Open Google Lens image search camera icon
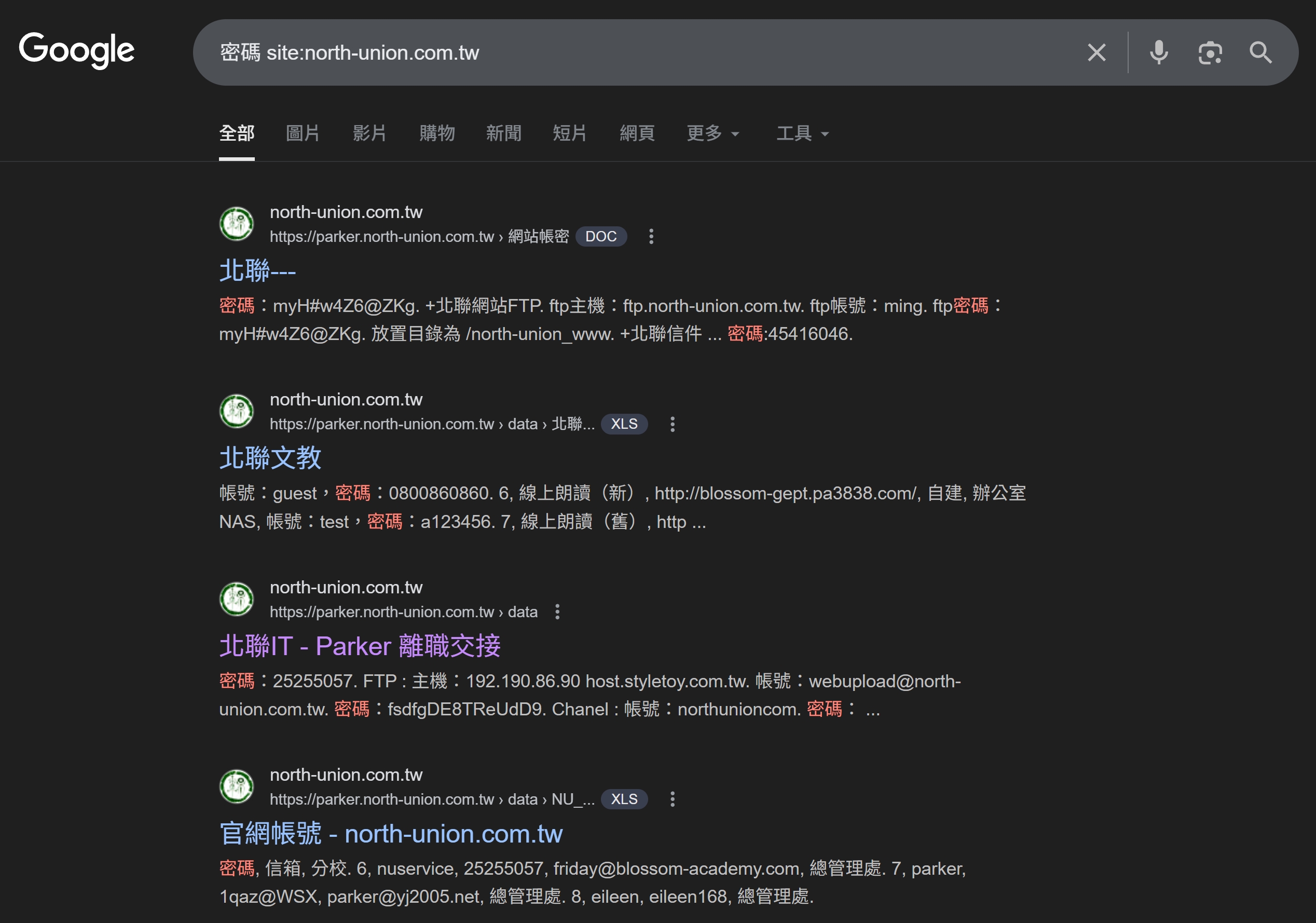 coord(1210,53)
